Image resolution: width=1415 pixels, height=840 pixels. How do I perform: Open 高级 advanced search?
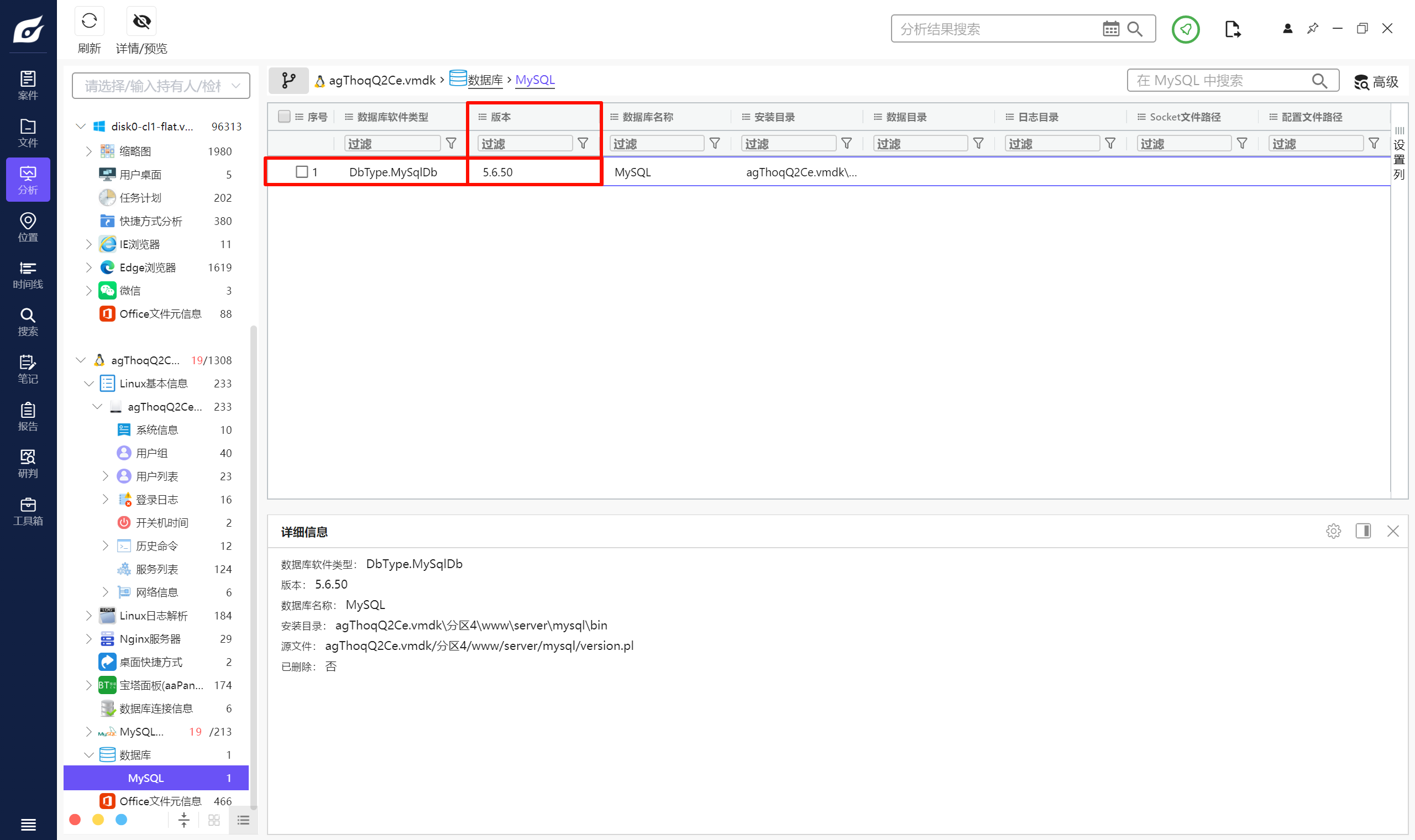point(1376,82)
